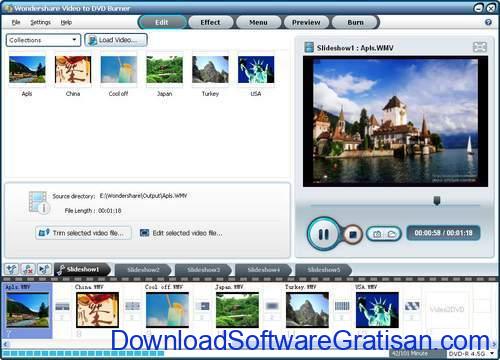Open transition after the USA clip

[412, 306]
